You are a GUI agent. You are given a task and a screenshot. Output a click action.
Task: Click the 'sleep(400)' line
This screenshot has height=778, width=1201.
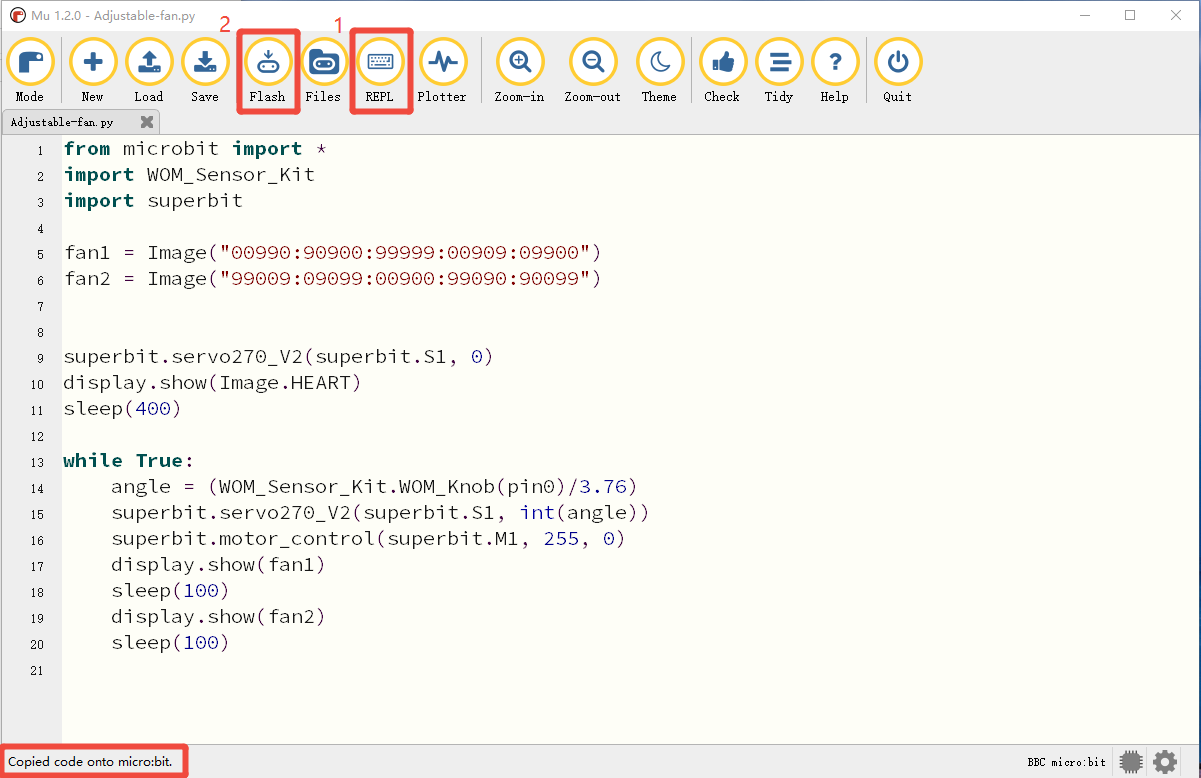coord(122,409)
